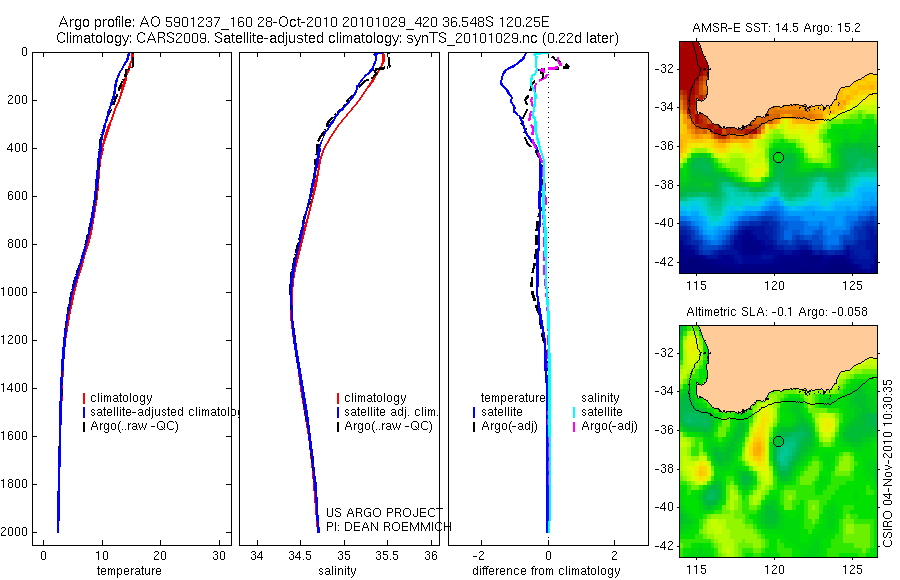Click 'PI: DEAN ROEMMICH' label

pyautogui.click(x=389, y=527)
